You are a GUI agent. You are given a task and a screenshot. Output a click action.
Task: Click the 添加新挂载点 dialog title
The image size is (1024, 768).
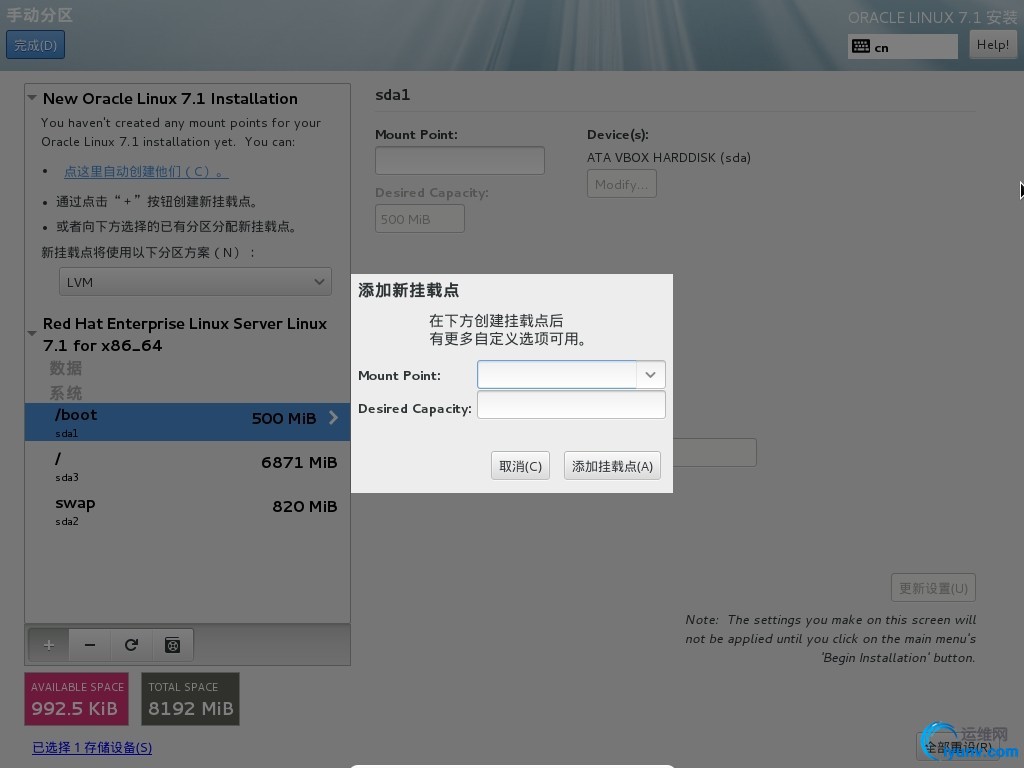[x=408, y=290]
